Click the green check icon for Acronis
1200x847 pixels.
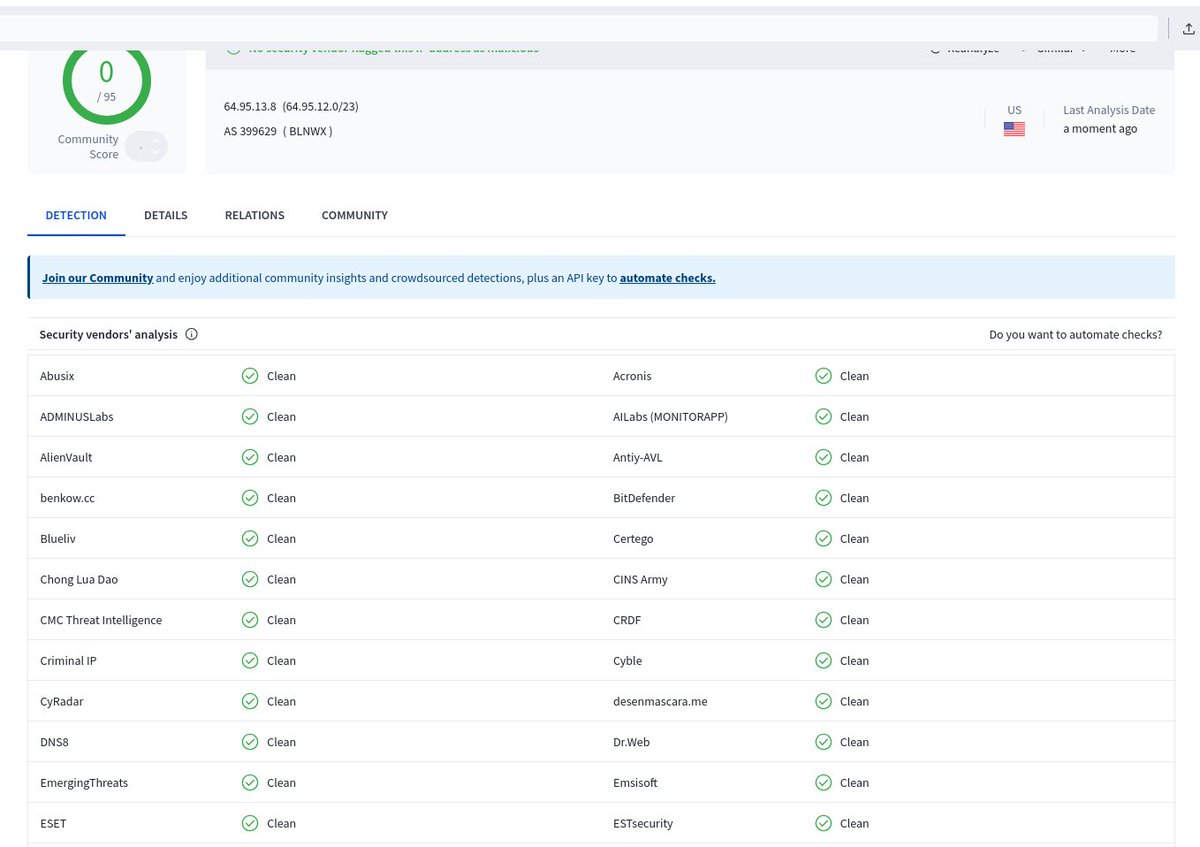tap(823, 376)
